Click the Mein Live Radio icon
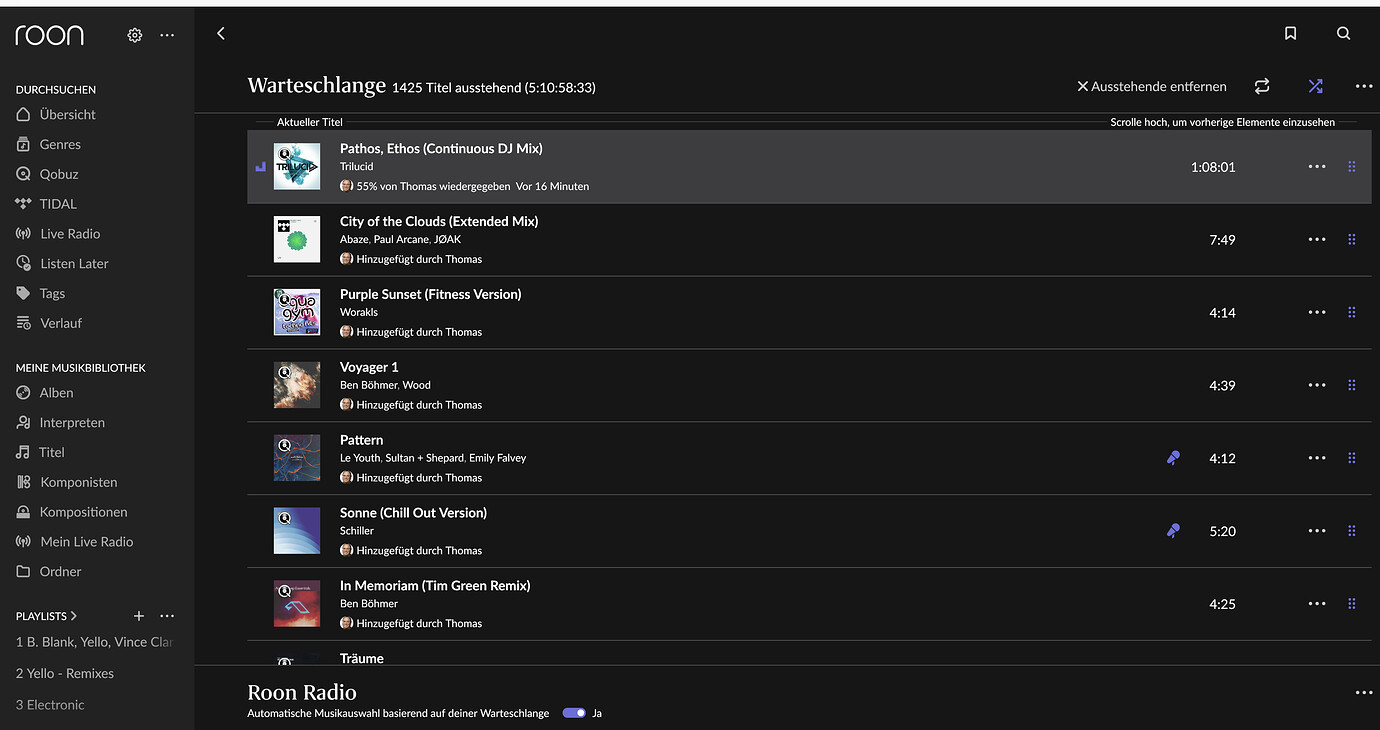 (23, 542)
